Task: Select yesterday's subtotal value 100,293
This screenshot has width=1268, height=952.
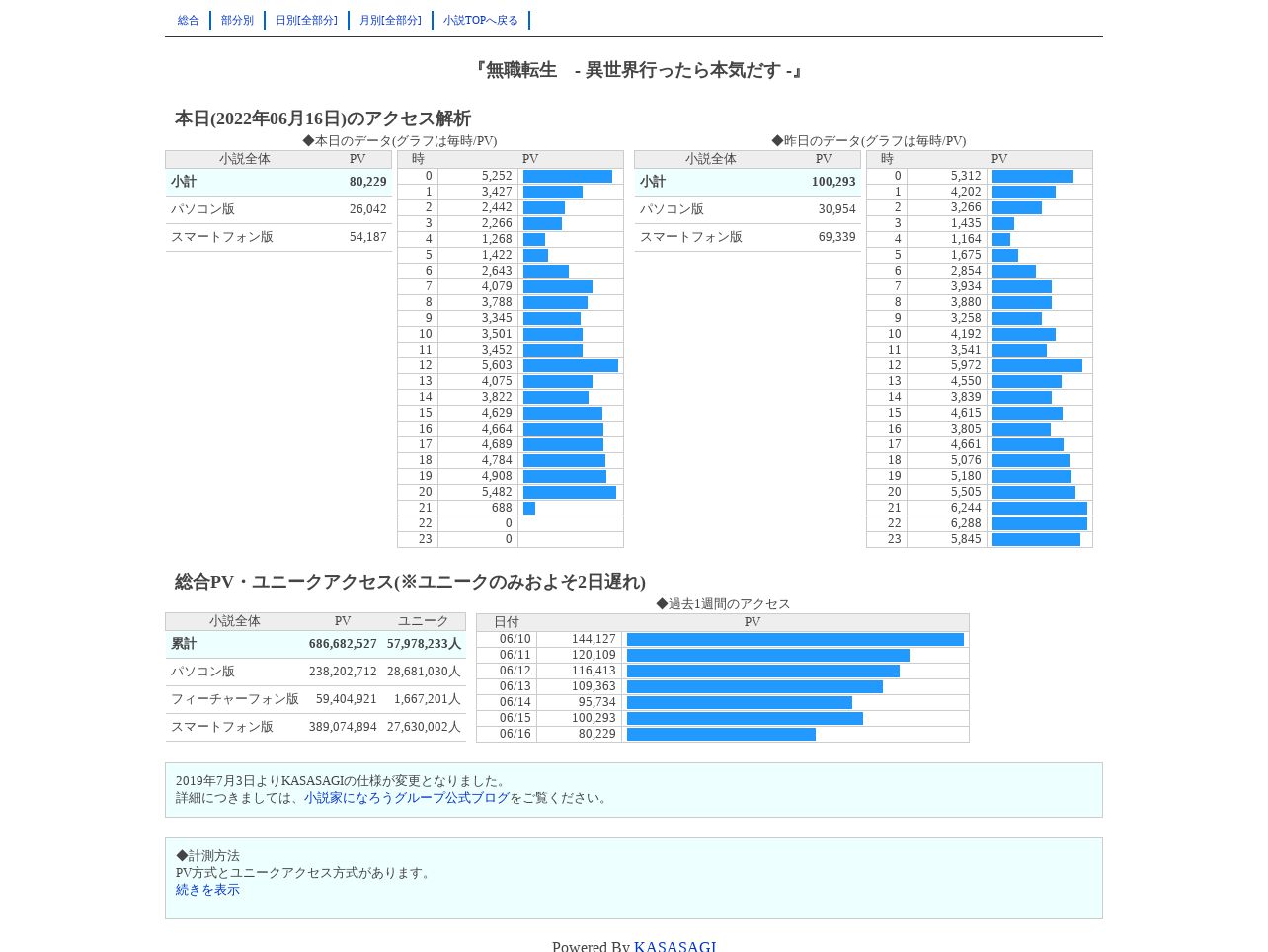Action: coord(833,182)
